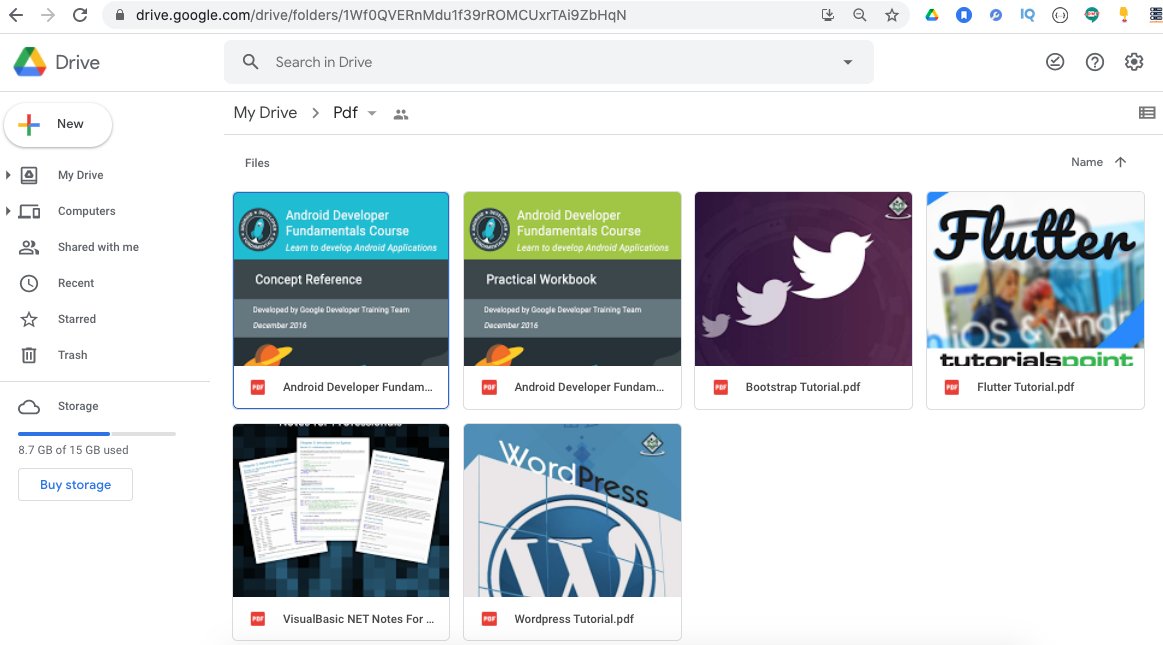The width and height of the screenshot is (1163, 645).
Task: Click the Storage cloud icon
Action: [x=28, y=406]
